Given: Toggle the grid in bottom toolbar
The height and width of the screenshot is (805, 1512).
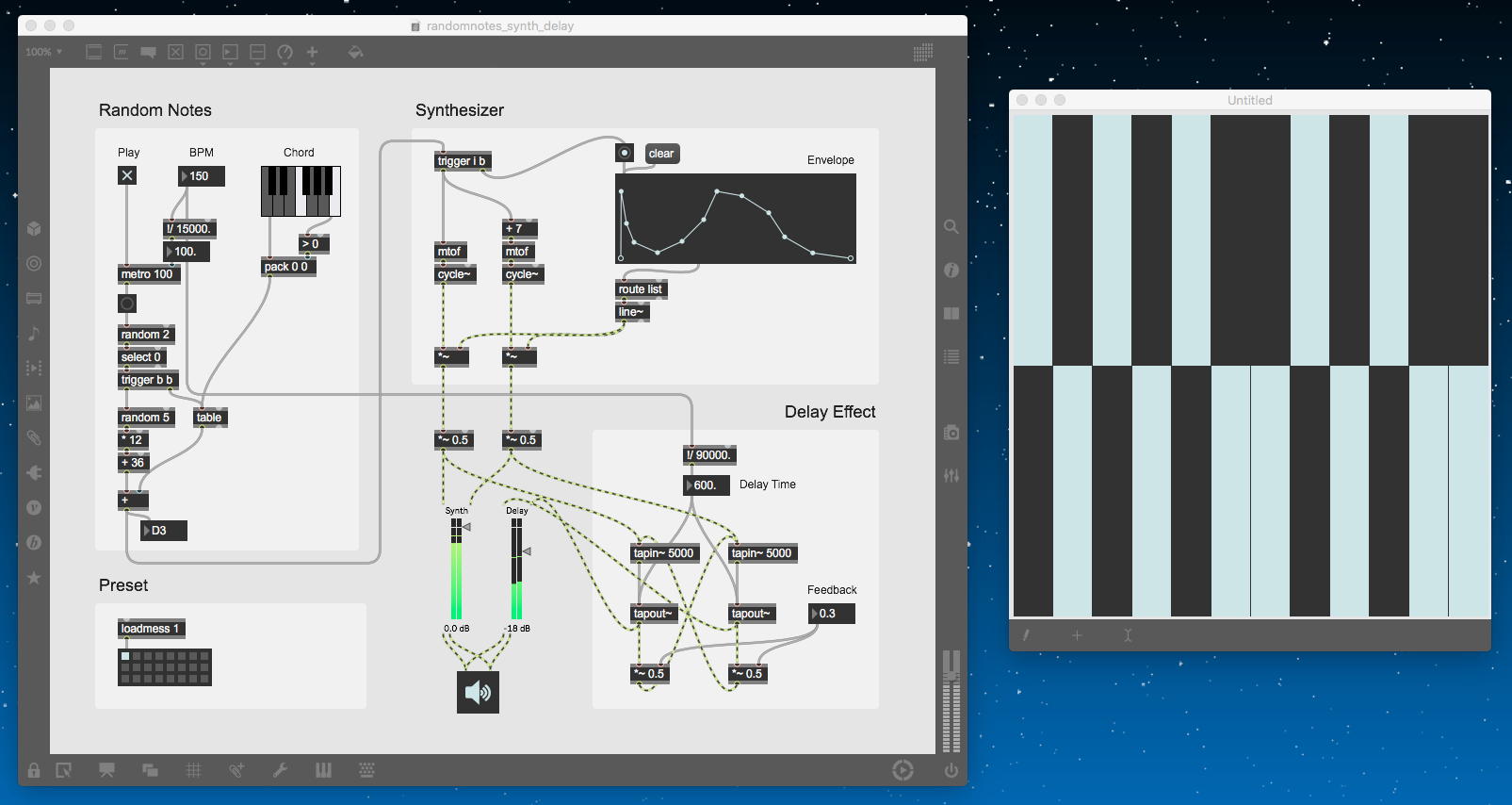Looking at the screenshot, I should point(194,770).
